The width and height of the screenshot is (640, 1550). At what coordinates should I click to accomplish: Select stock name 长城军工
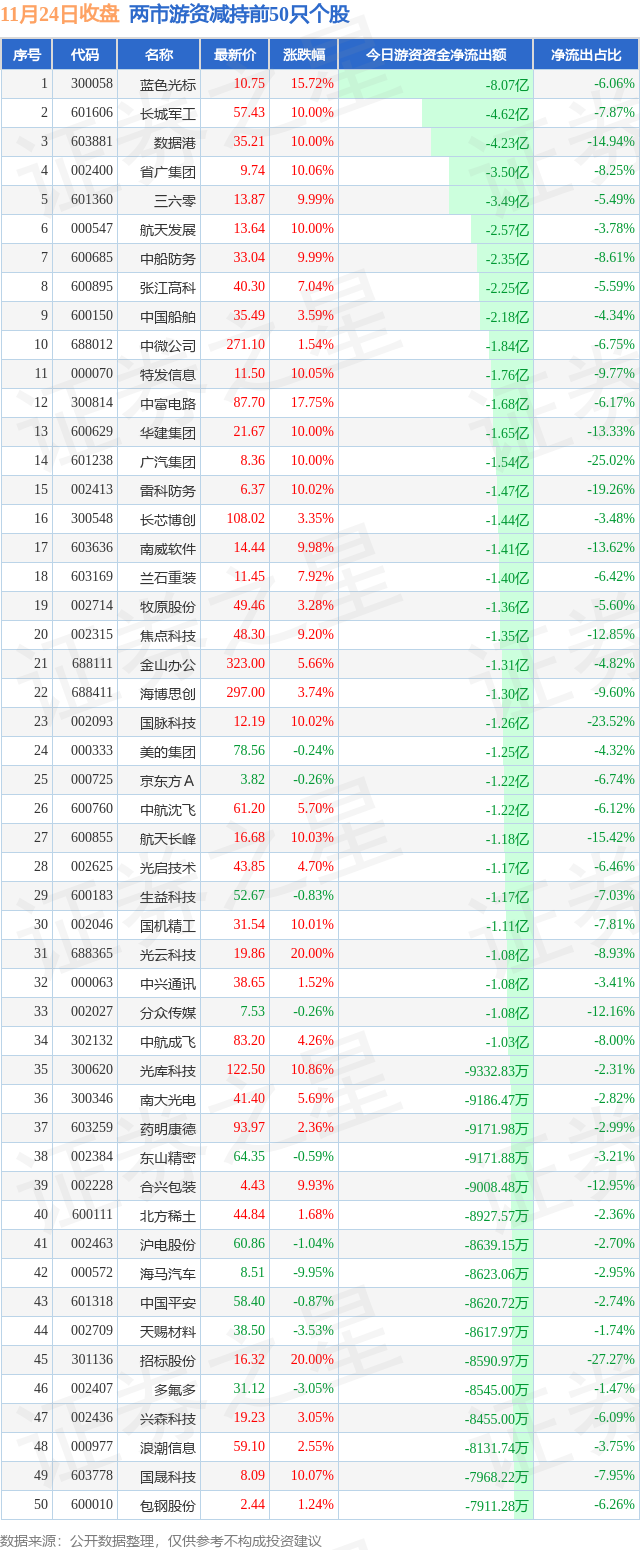[x=168, y=113]
